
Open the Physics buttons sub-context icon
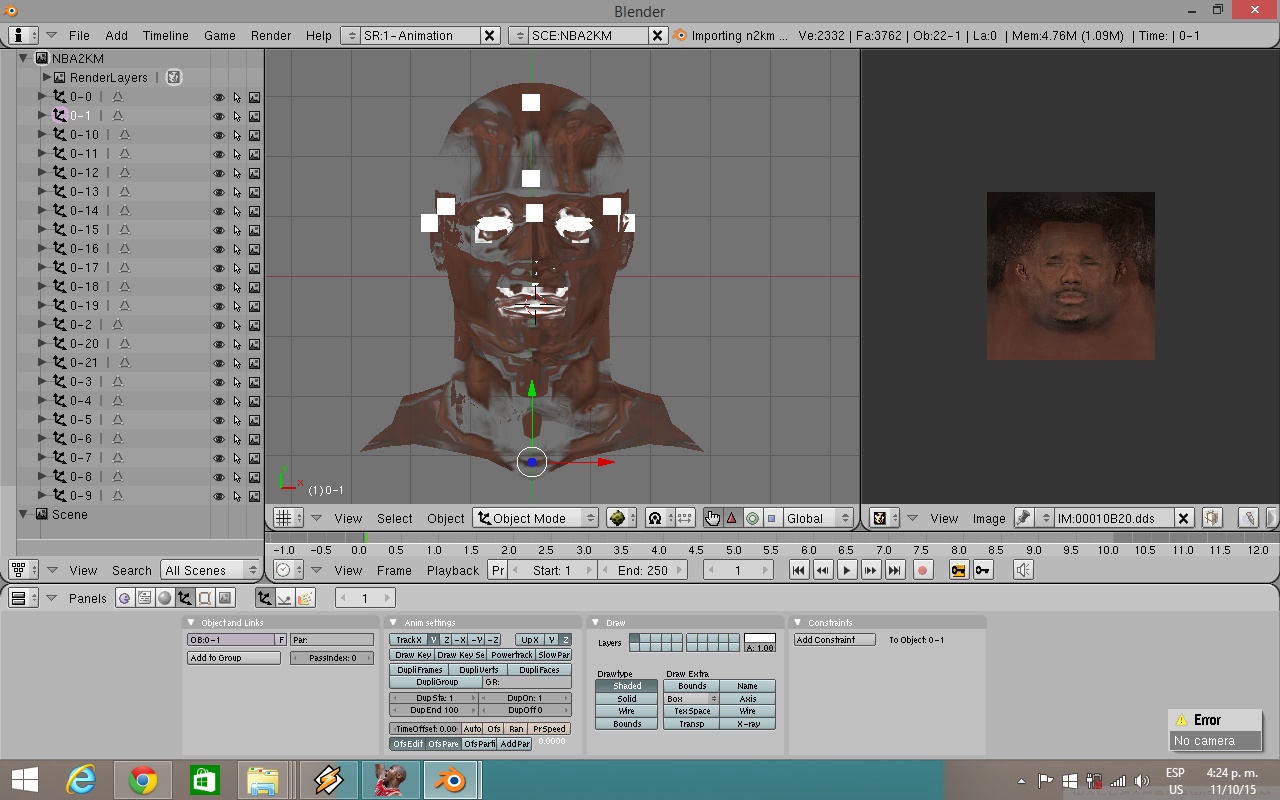coord(285,598)
